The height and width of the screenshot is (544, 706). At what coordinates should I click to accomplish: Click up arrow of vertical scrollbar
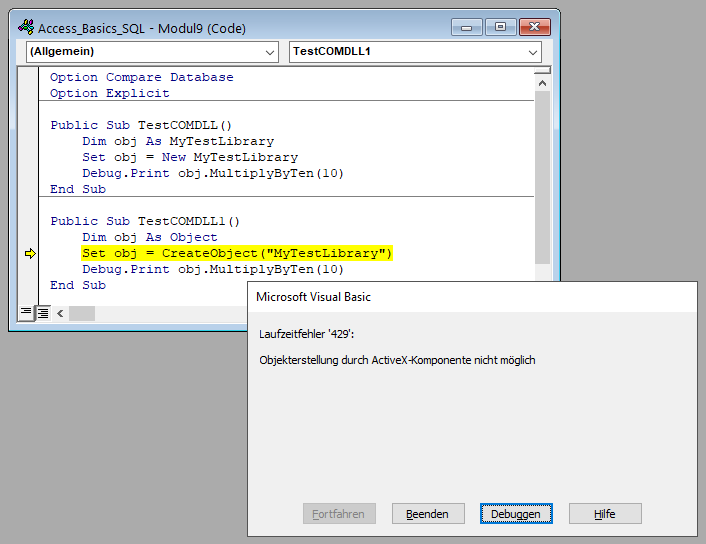point(543,76)
